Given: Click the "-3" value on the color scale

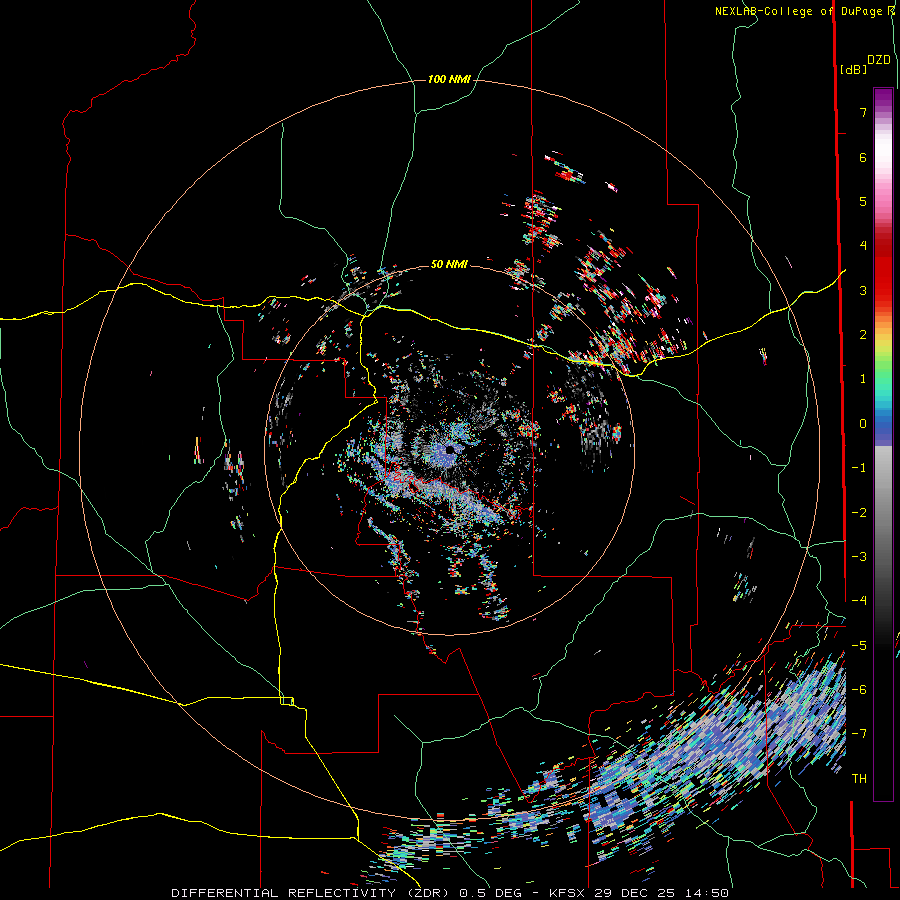Looking at the screenshot, I should point(859,557).
